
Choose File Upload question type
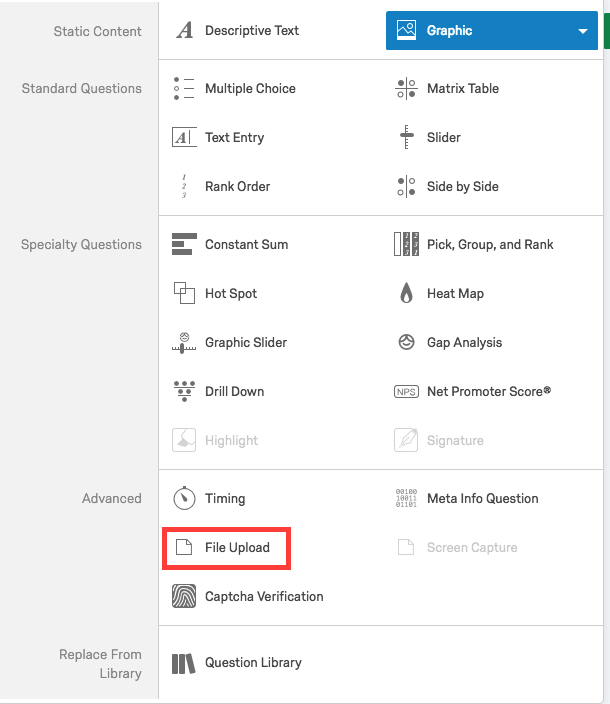click(227, 548)
